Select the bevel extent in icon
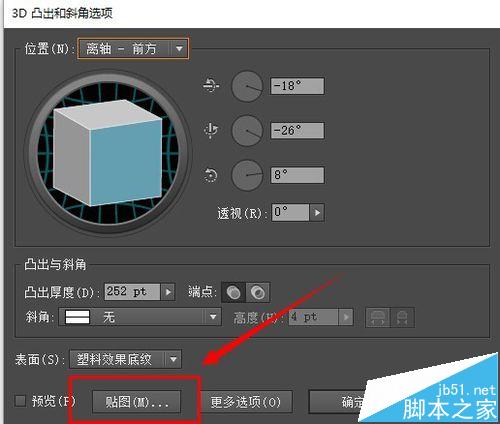 (x=402, y=317)
